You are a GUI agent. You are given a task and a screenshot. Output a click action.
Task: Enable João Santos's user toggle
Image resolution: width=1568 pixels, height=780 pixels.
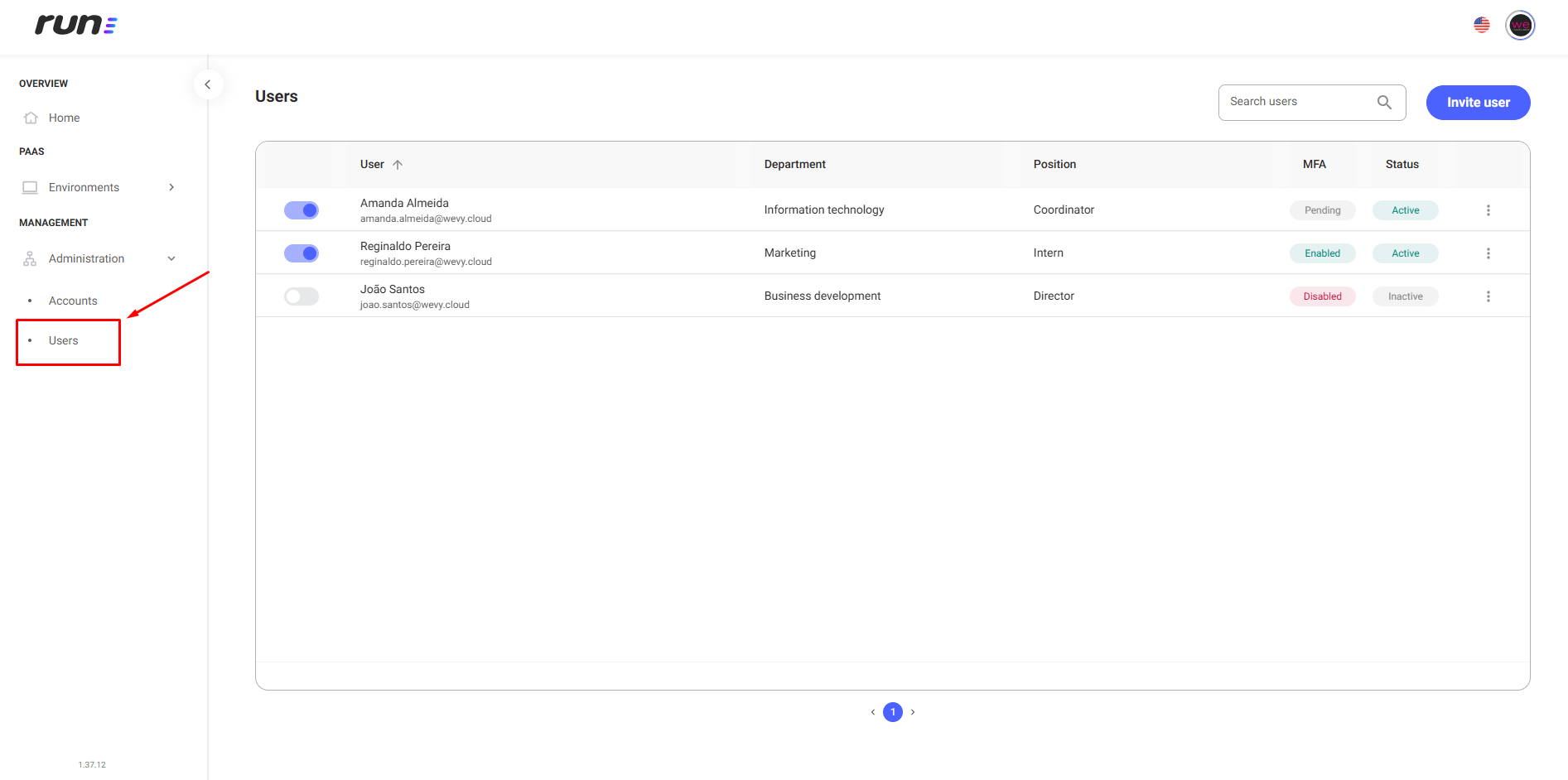click(302, 296)
